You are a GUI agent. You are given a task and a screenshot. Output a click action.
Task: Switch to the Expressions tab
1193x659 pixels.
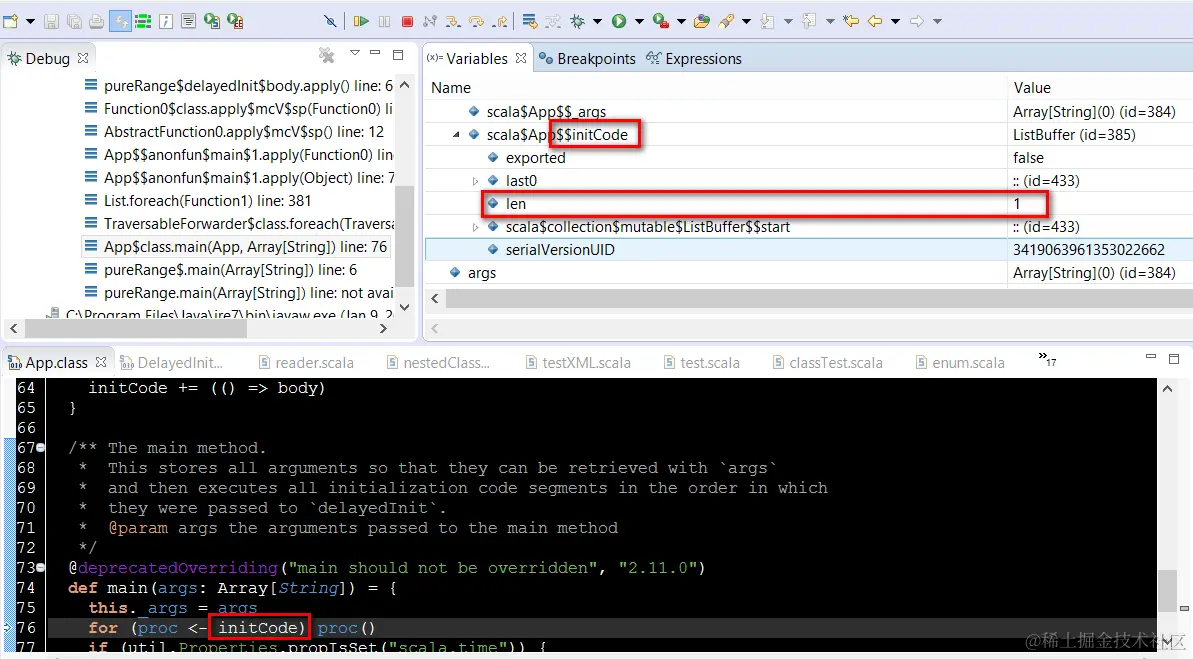click(694, 59)
